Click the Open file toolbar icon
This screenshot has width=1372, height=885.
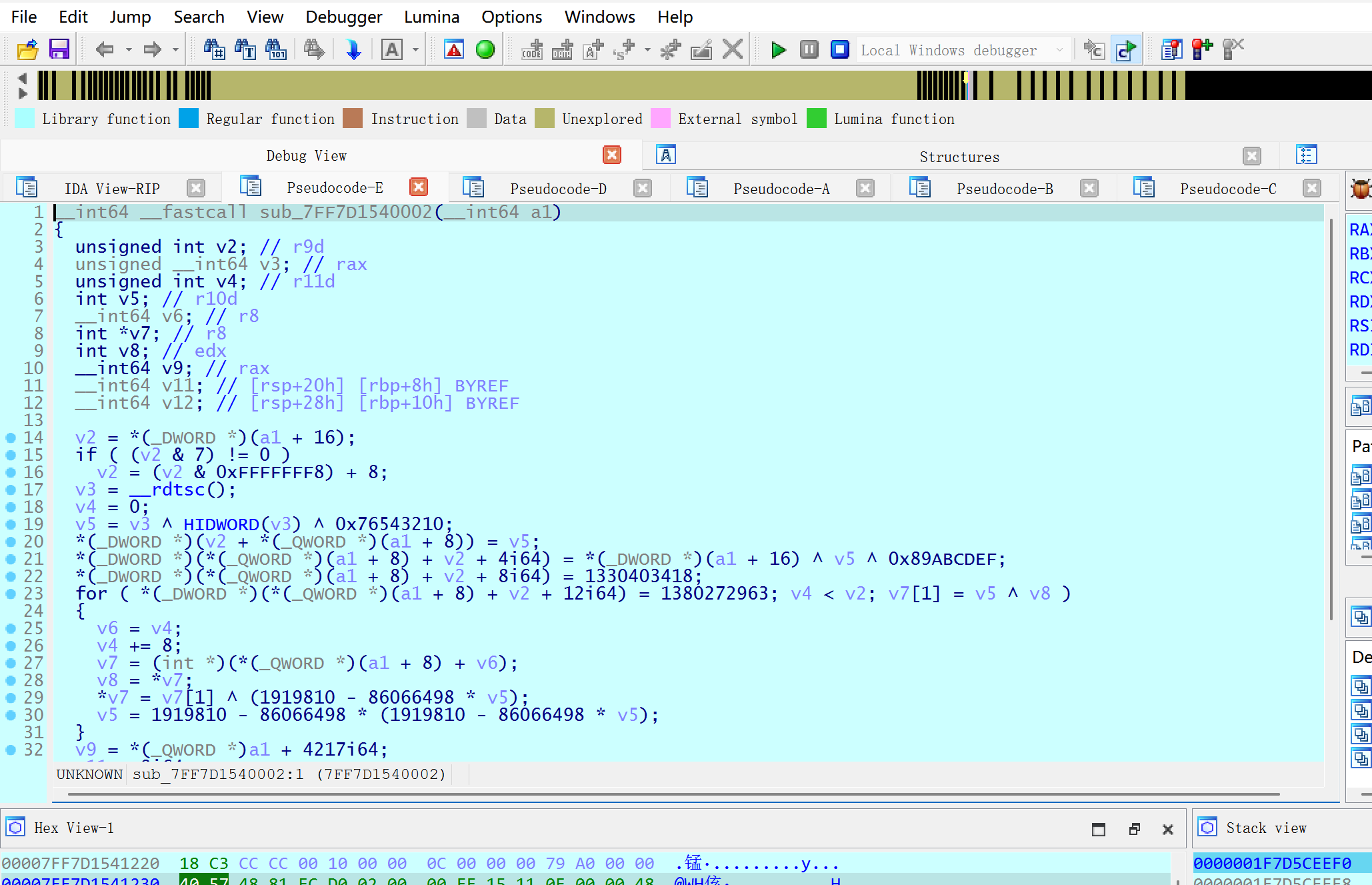click(27, 50)
